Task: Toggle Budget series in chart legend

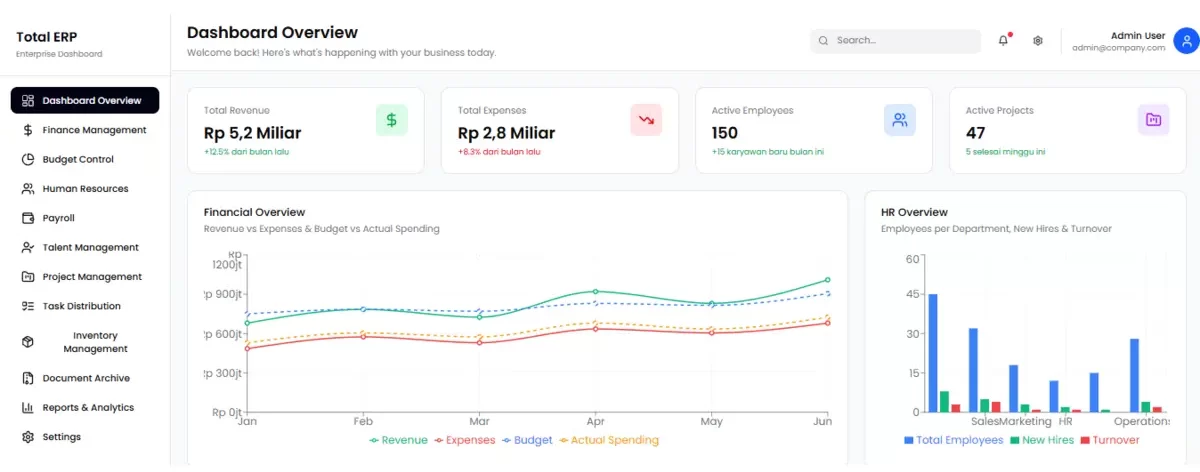Action: coord(527,440)
